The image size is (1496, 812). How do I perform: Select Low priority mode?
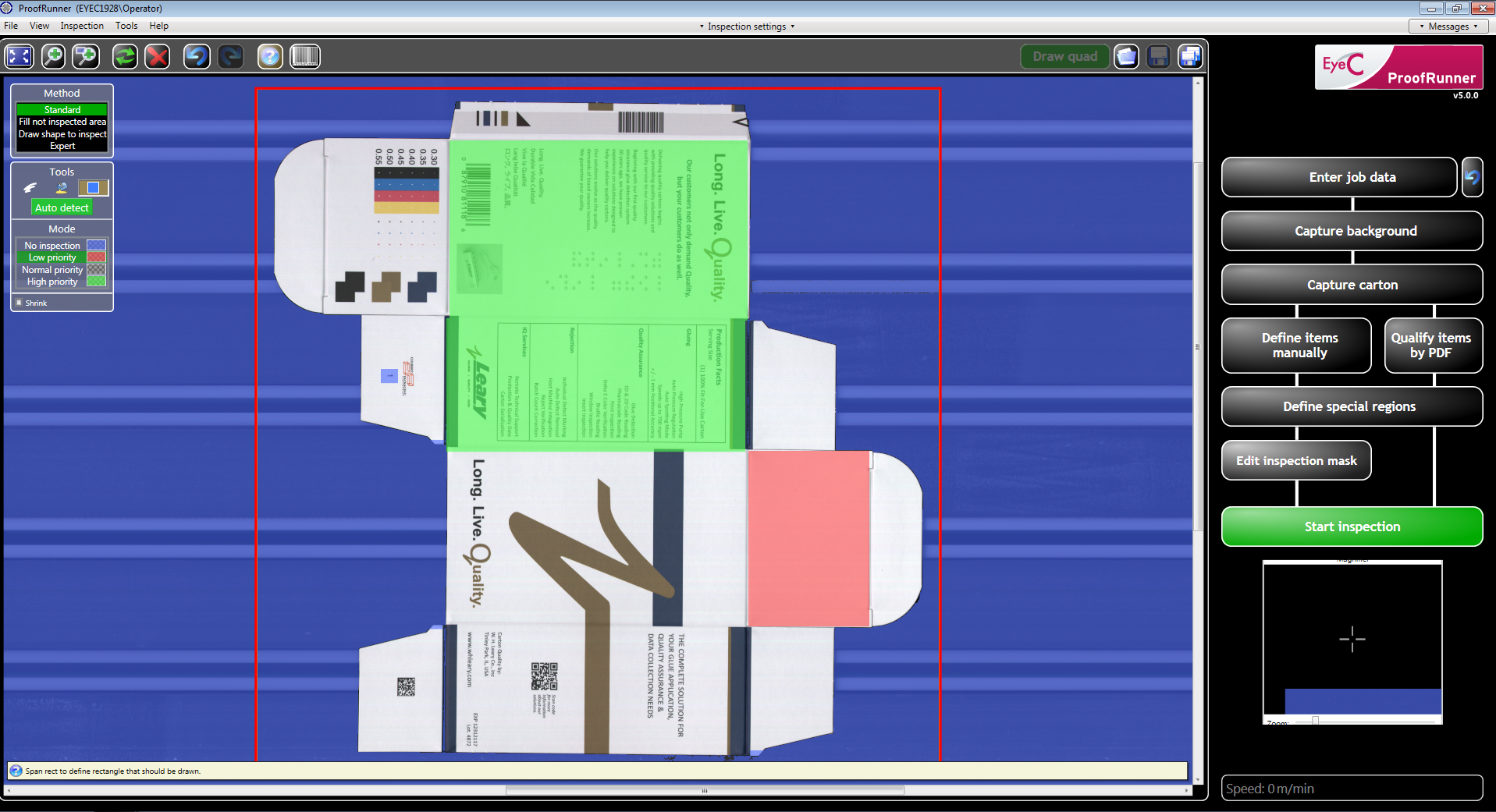pos(52,257)
